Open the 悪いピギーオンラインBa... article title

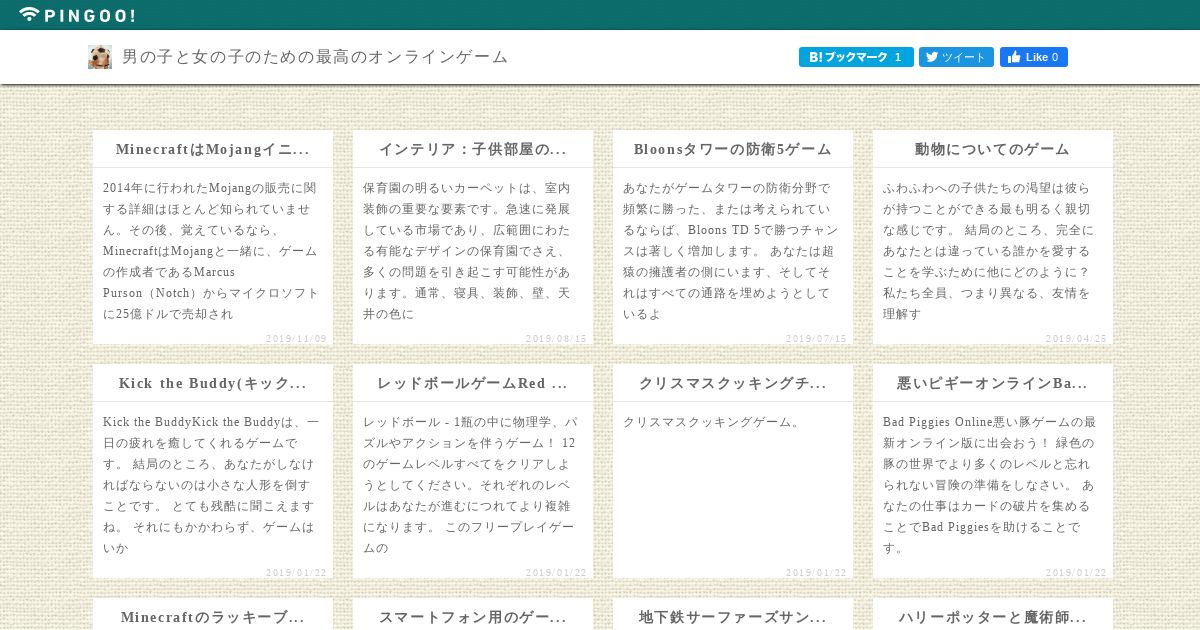(x=993, y=383)
